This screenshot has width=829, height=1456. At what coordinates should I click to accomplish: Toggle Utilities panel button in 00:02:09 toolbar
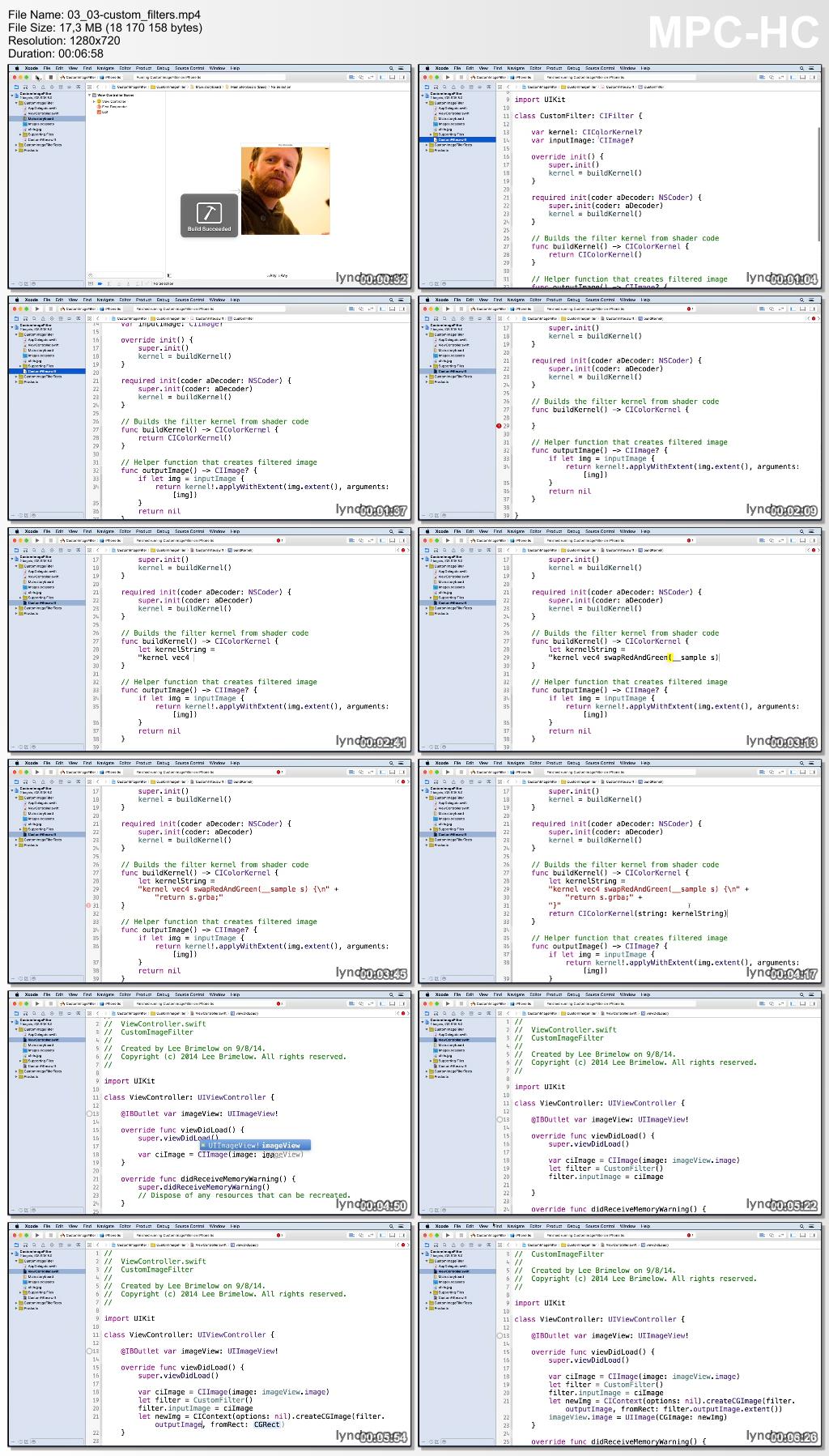coord(812,309)
